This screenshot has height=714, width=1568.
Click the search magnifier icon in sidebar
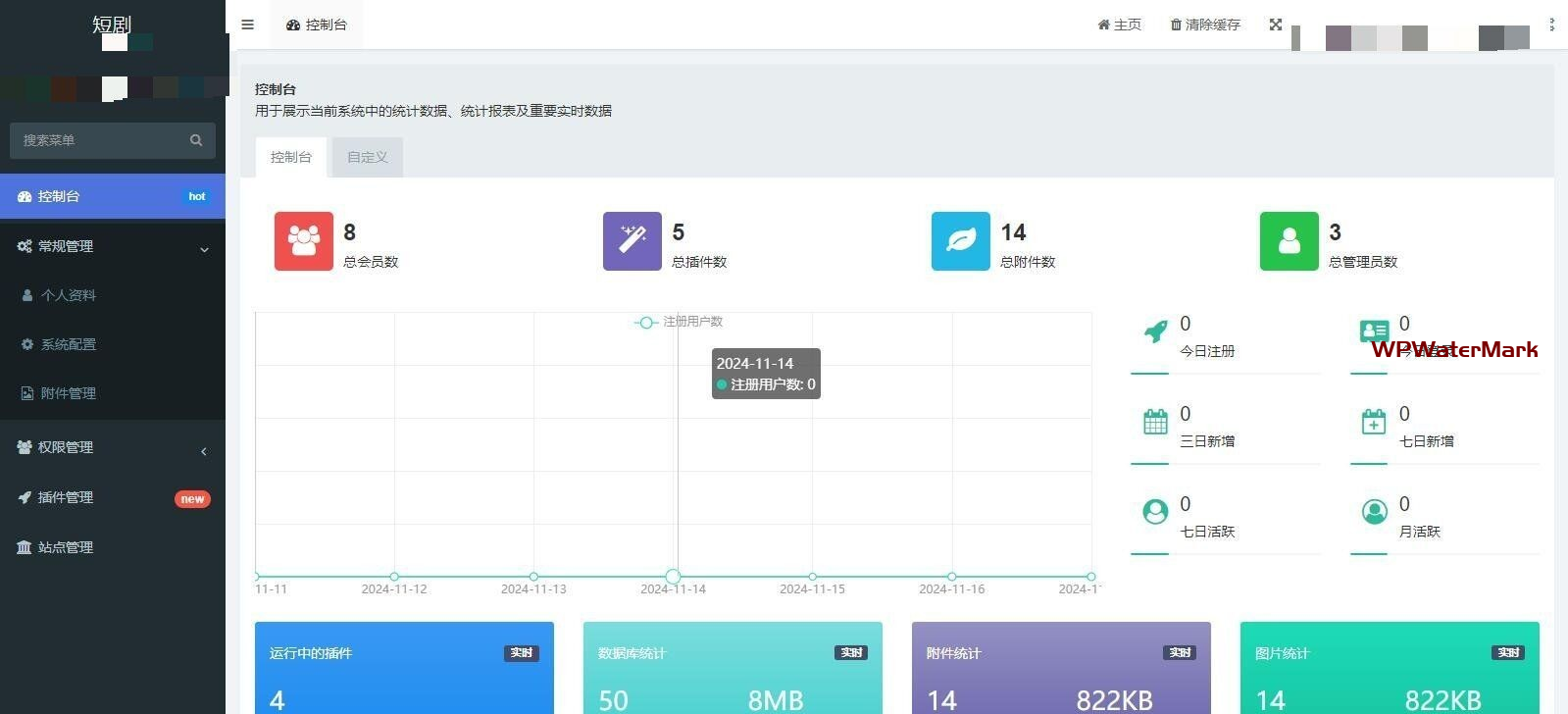point(196,140)
